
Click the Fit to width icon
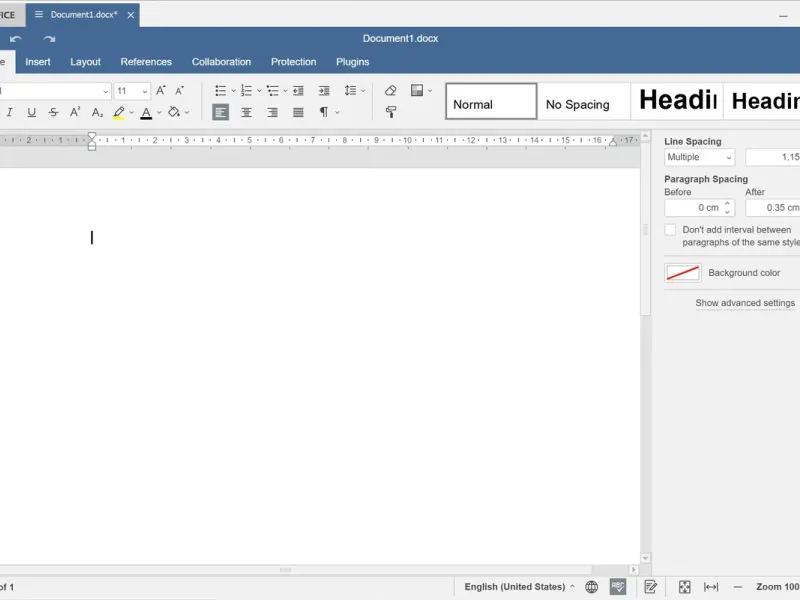click(x=711, y=587)
